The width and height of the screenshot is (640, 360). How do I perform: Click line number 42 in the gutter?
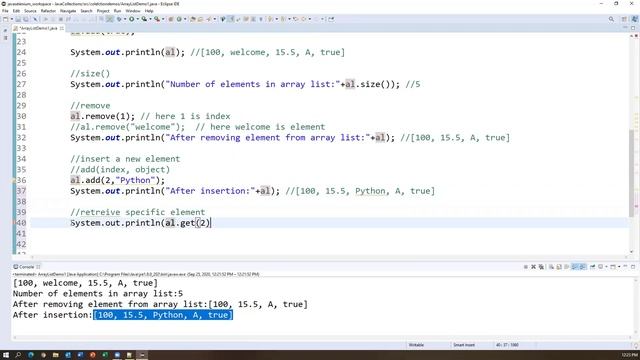point(21,244)
